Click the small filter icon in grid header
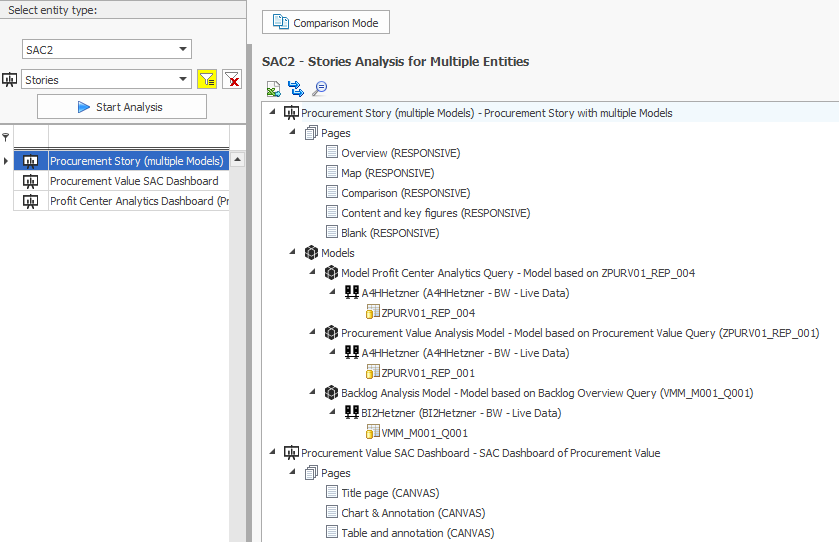The height and width of the screenshot is (542, 839). (x=6, y=137)
